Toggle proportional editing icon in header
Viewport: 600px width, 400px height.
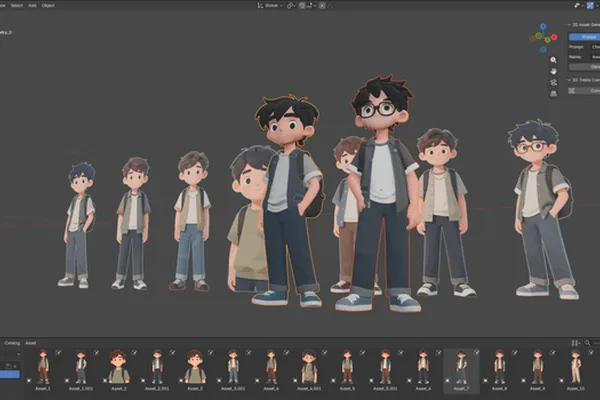click(322, 5)
